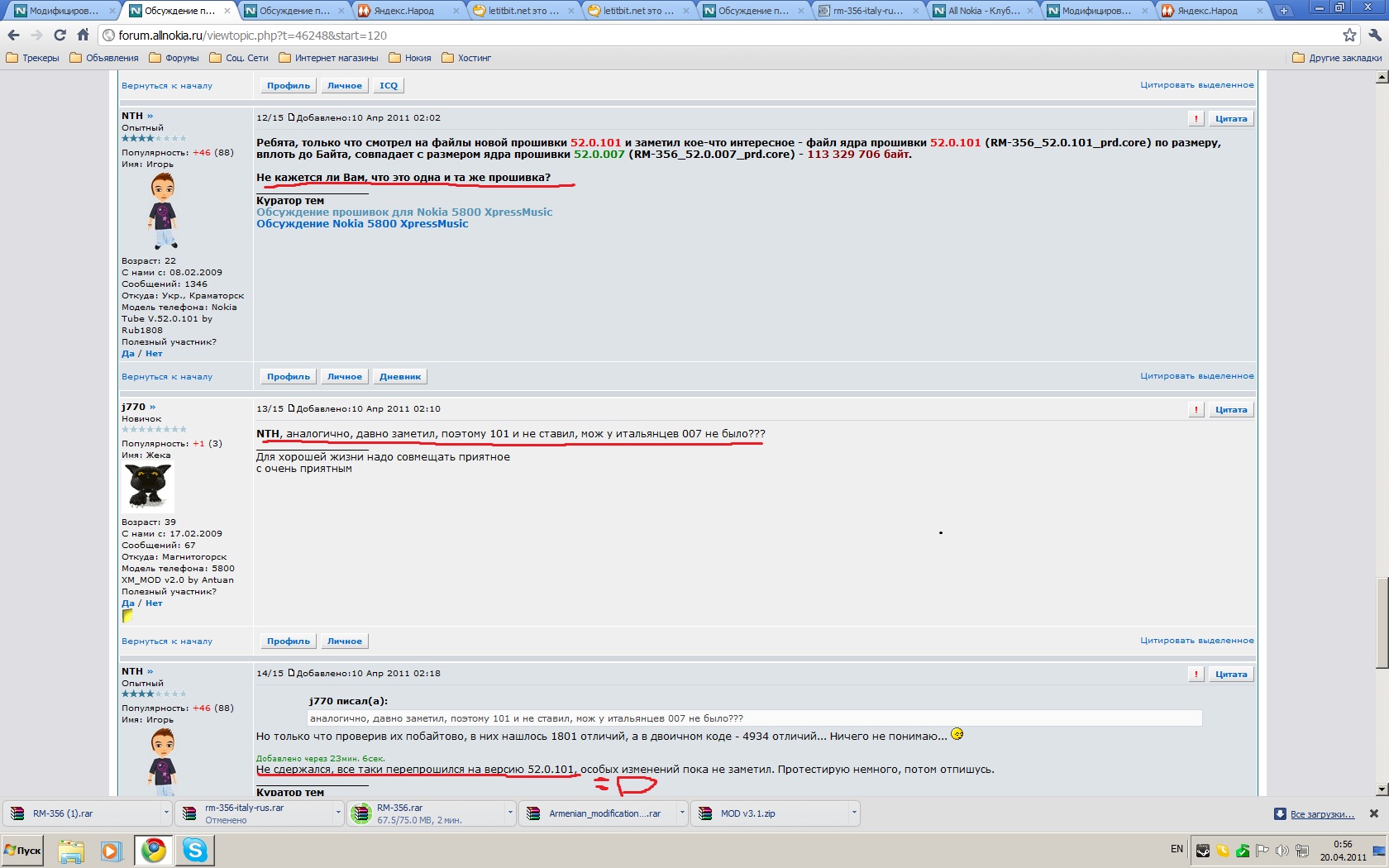Click the network connection tray icon
Screen dimensions: 1389x868
pyautogui.click(x=1302, y=850)
